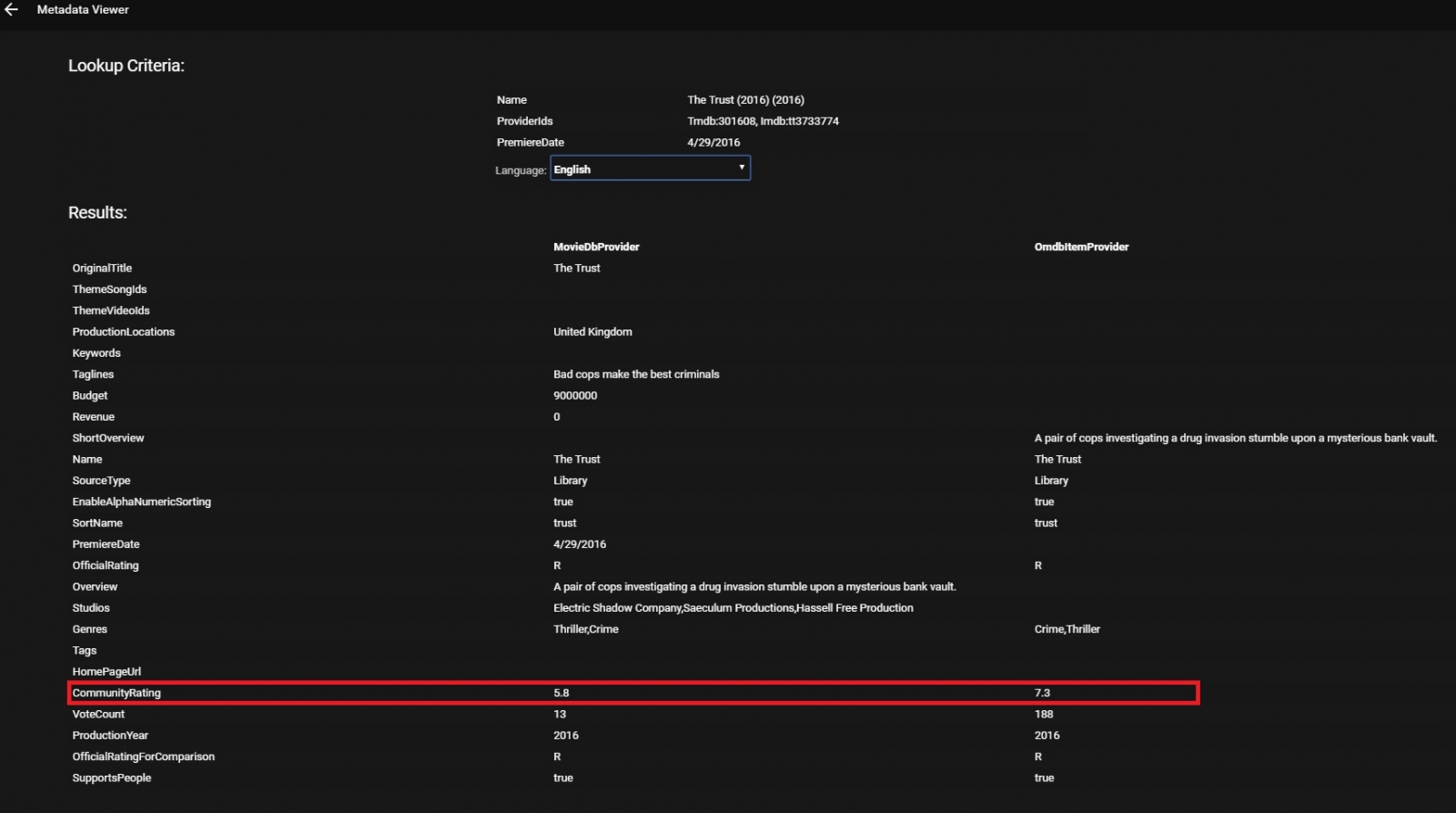Click the 5.8 community rating value
This screenshot has height=813, width=1456.
(x=561, y=693)
